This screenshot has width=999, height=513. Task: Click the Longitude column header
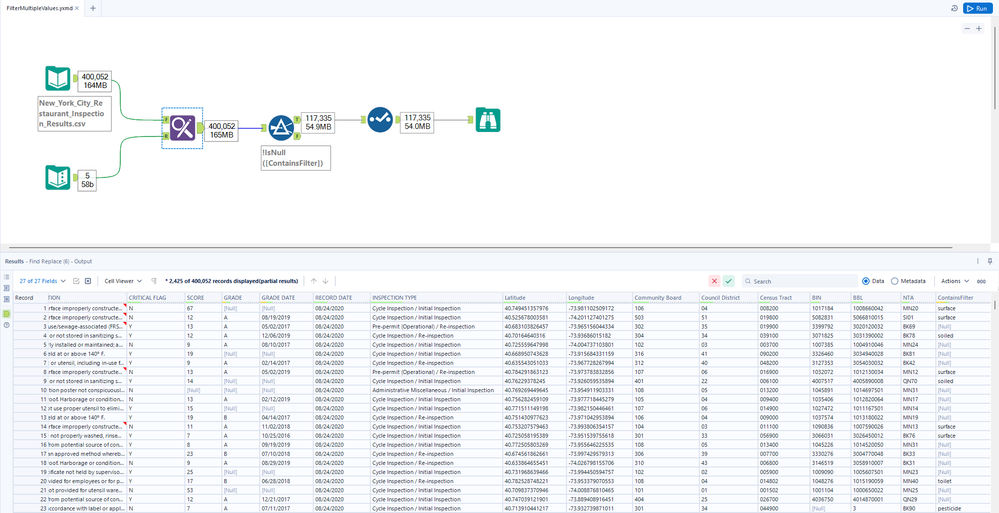[600, 298]
